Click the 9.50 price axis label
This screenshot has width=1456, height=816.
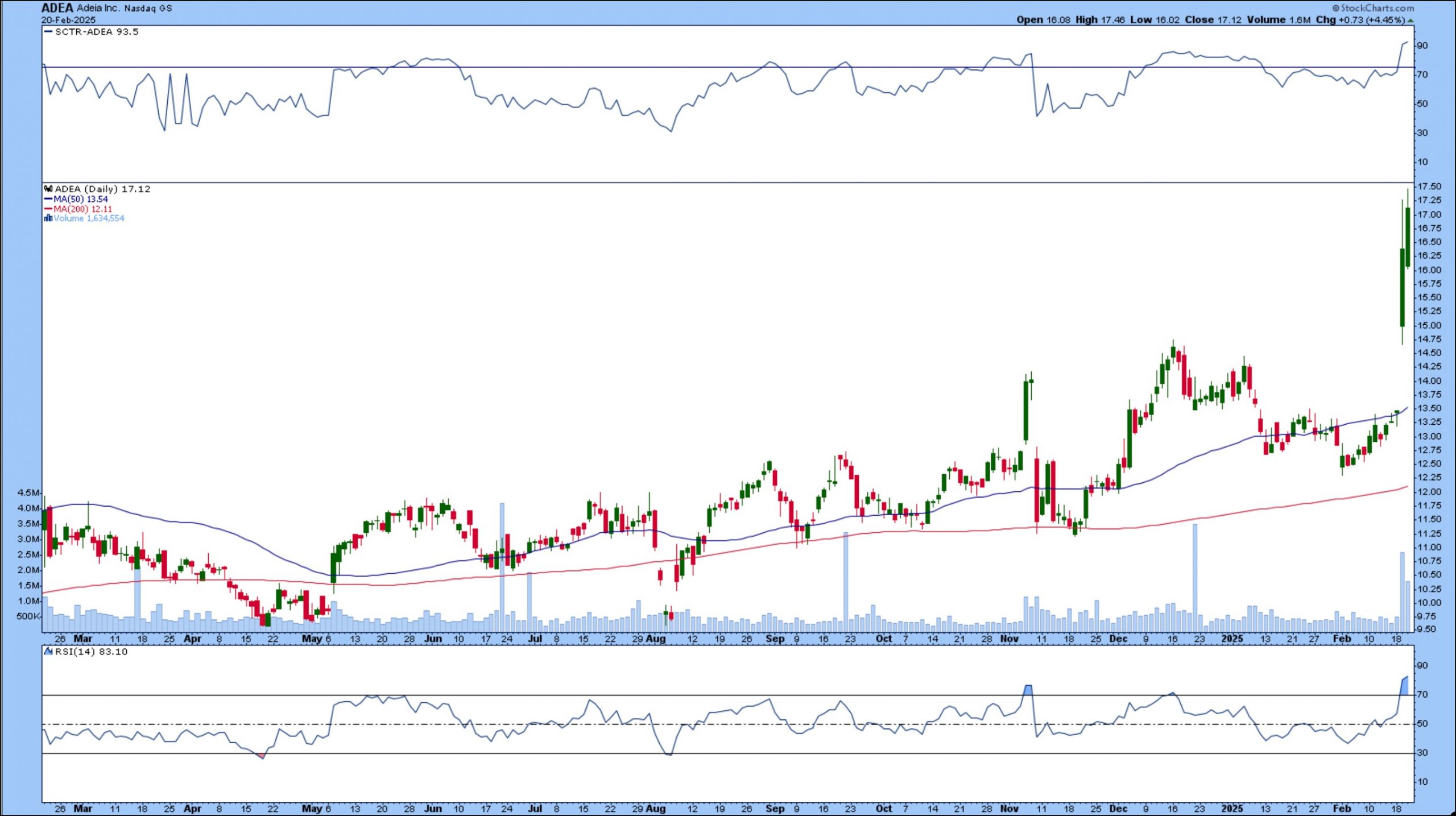click(1429, 629)
